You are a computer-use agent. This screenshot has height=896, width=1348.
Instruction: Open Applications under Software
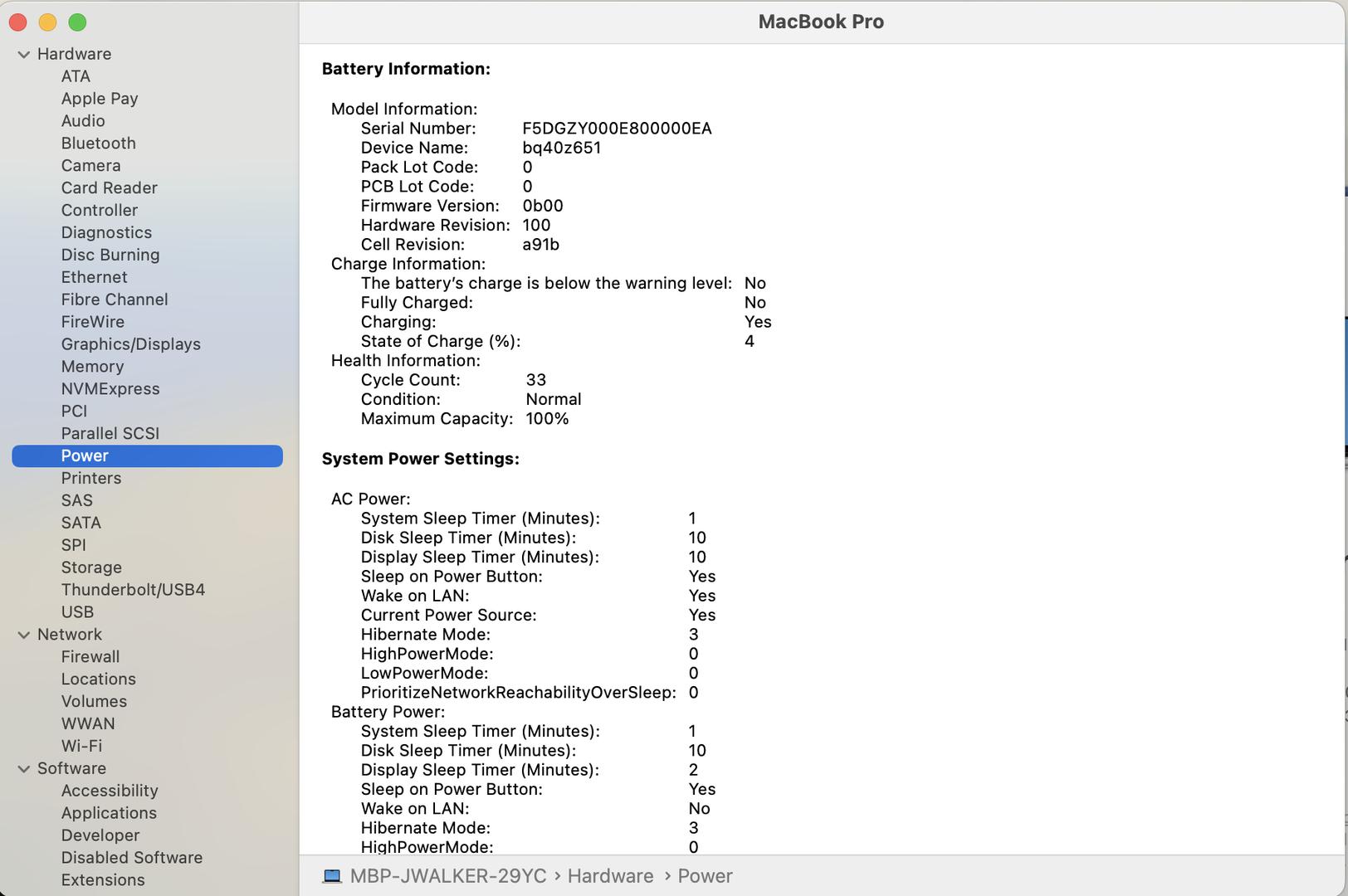(x=109, y=814)
